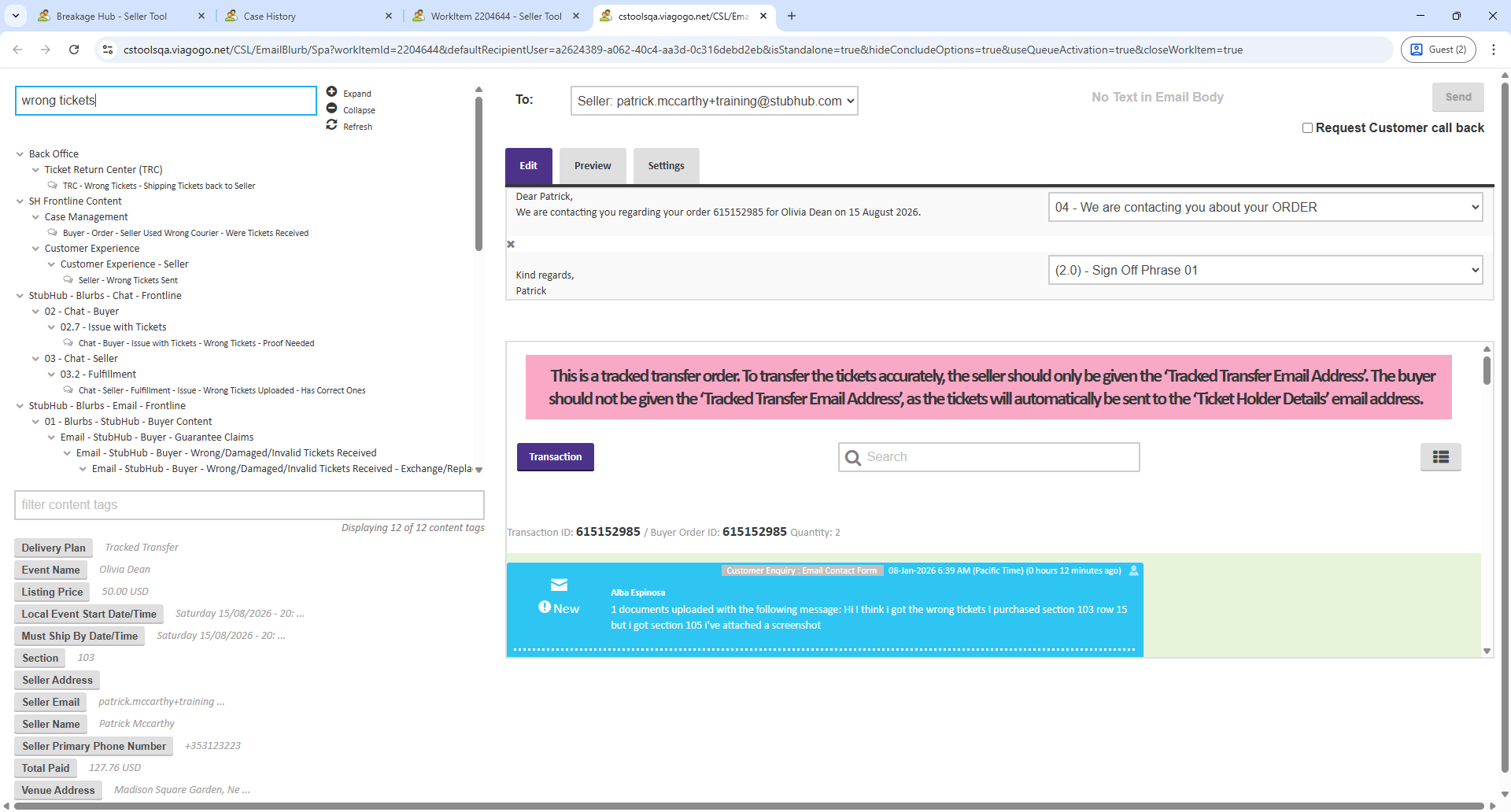The width and height of the screenshot is (1511, 812).
Task: Open the contacting about your ORDER dropdown
Action: (1265, 208)
